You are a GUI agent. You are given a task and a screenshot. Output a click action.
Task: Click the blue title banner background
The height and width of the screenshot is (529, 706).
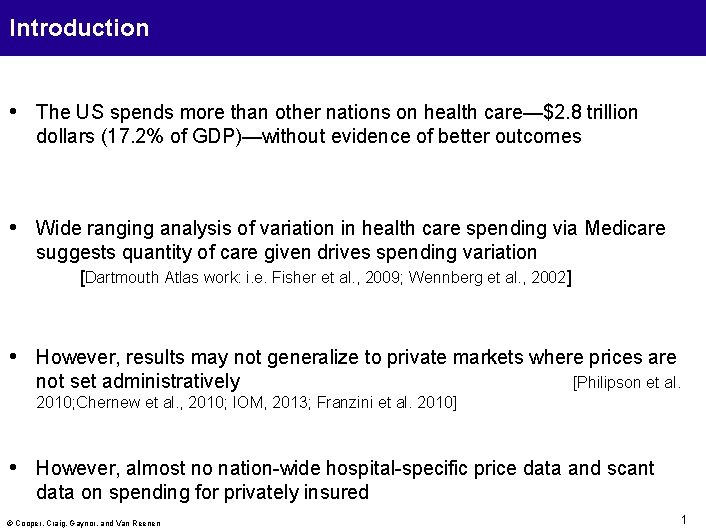point(353,28)
